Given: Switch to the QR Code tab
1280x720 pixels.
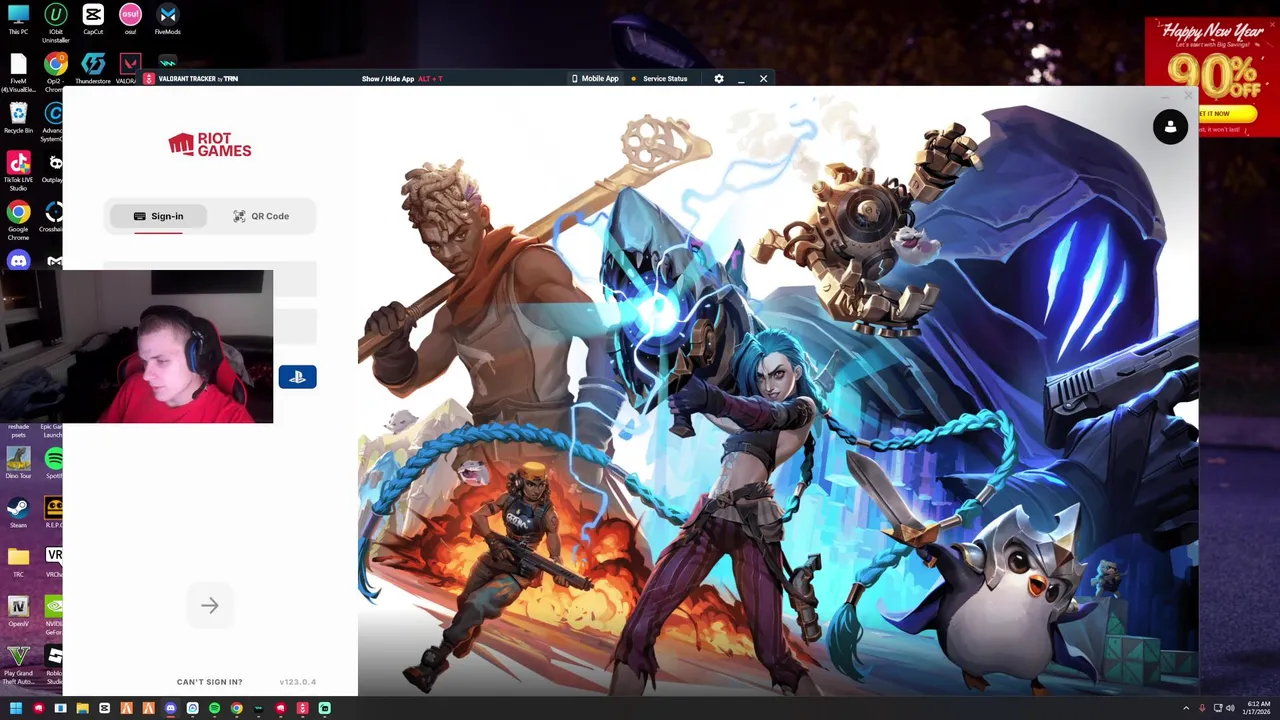Looking at the screenshot, I should coord(261,216).
